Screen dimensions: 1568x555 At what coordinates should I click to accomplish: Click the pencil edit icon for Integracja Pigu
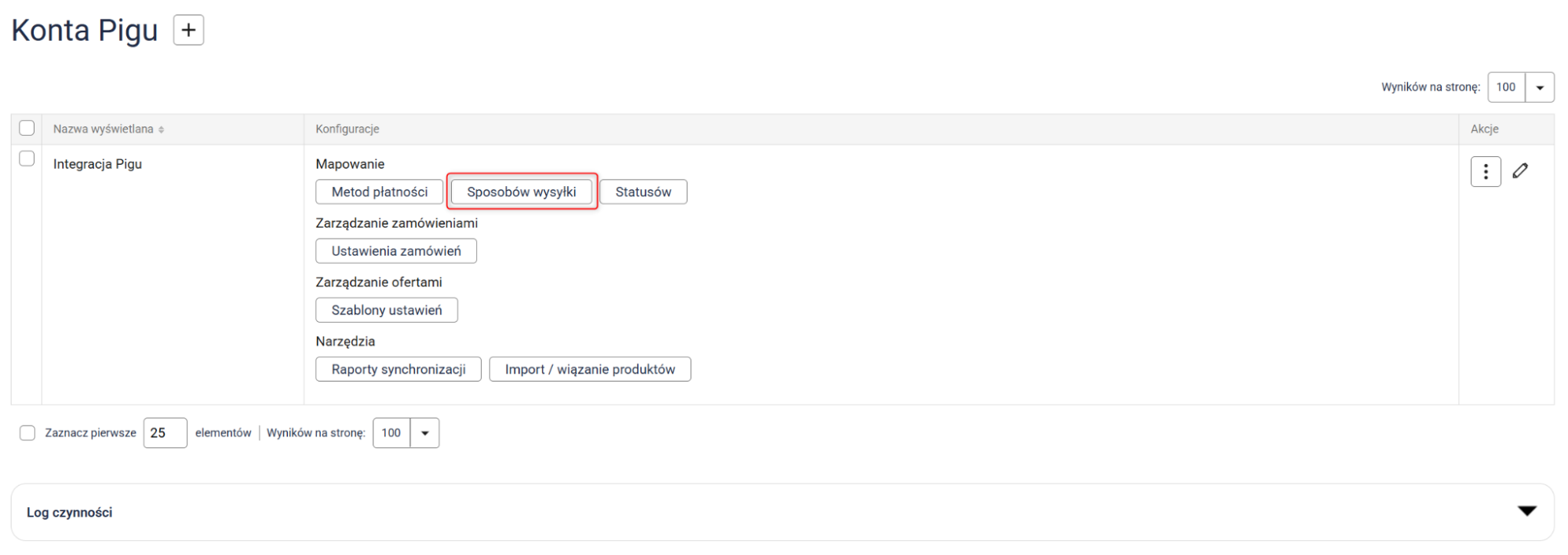(1520, 171)
